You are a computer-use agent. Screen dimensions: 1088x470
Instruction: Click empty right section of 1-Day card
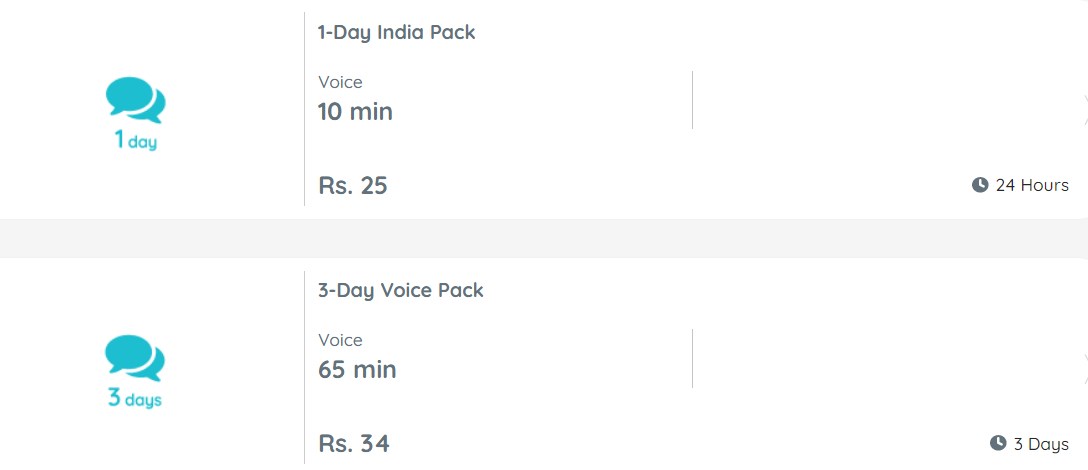[x=885, y=100]
